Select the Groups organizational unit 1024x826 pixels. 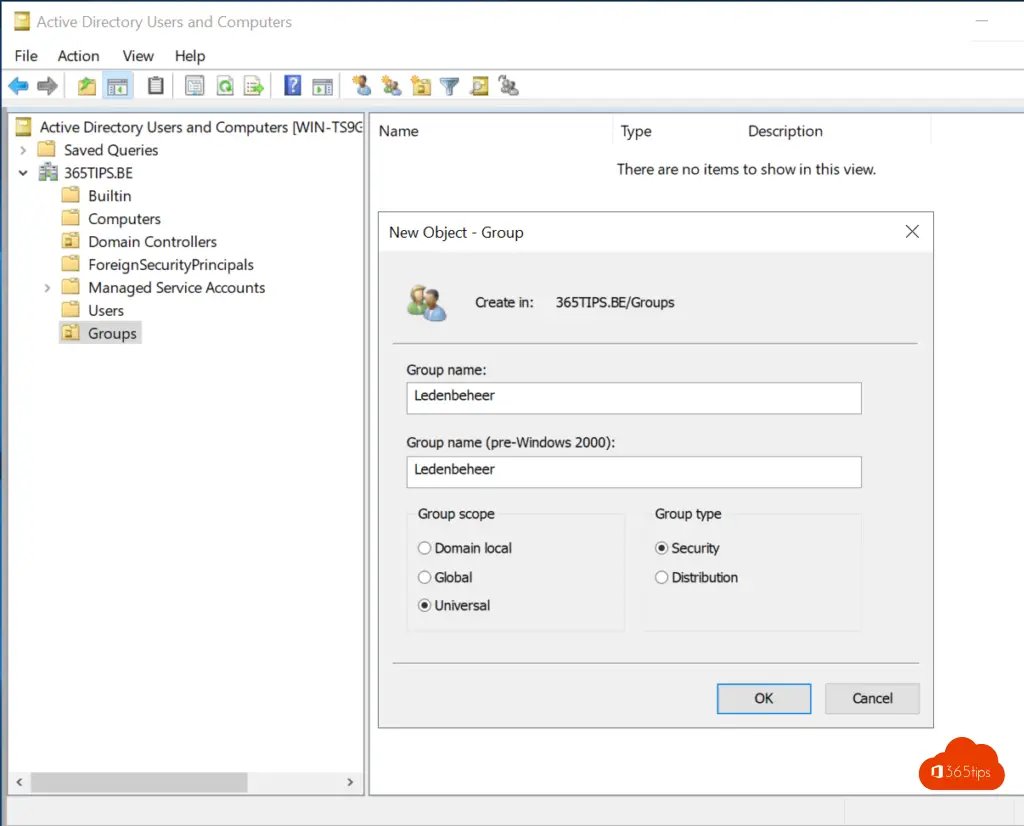coord(112,334)
